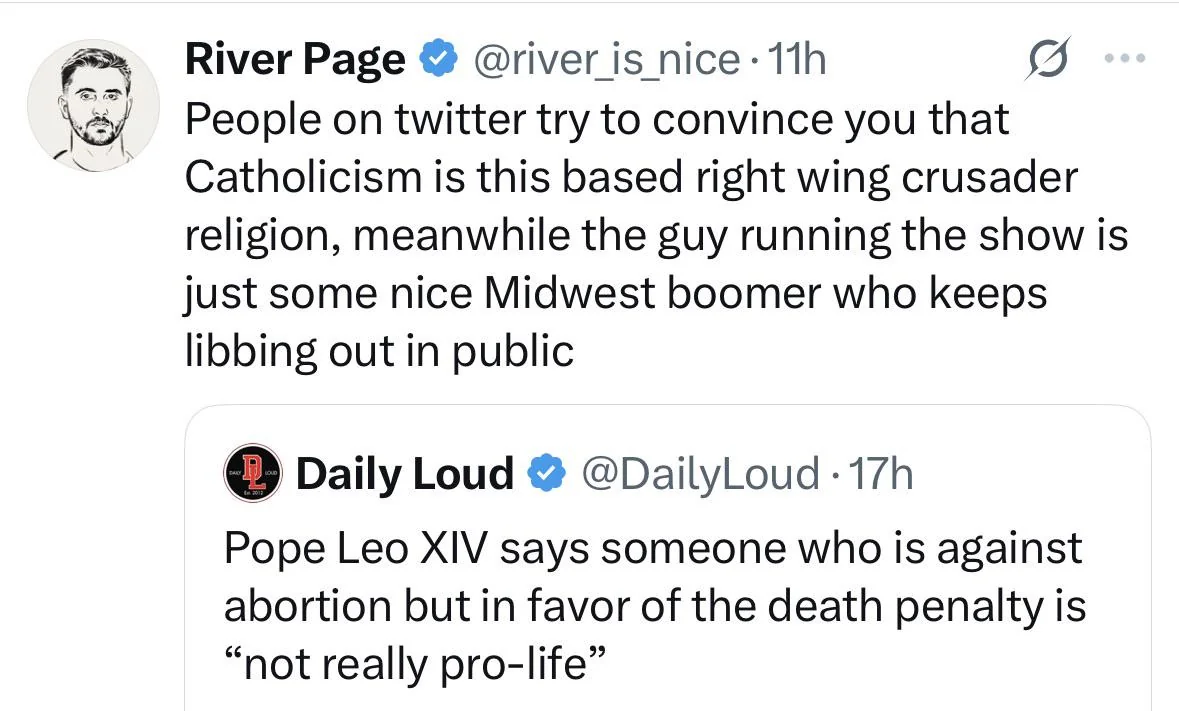Click the Daily Loud account name
1179x711 pixels.
click(405, 474)
